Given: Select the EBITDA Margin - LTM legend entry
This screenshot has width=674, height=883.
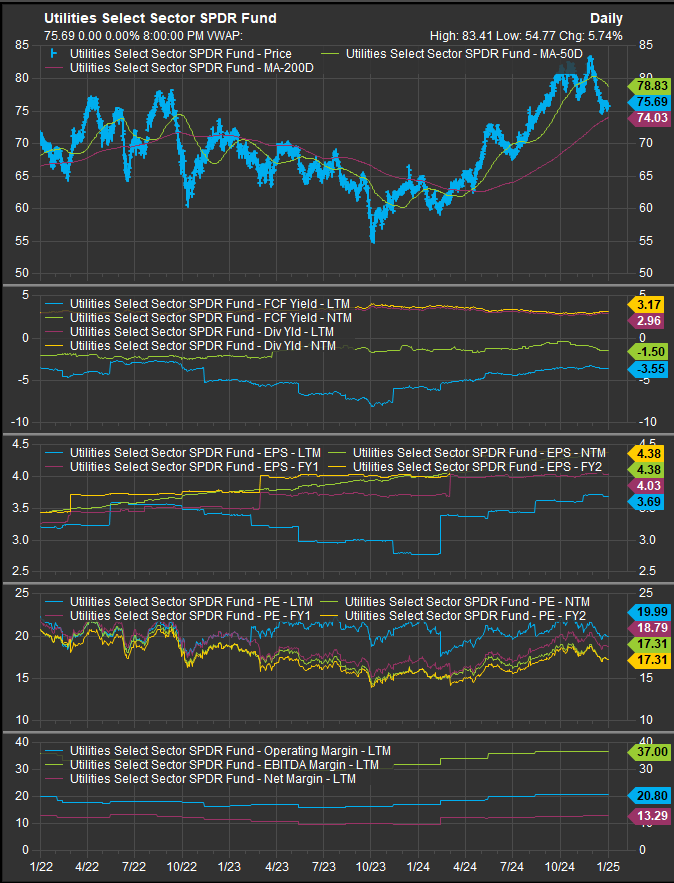Looking at the screenshot, I should click(213, 765).
